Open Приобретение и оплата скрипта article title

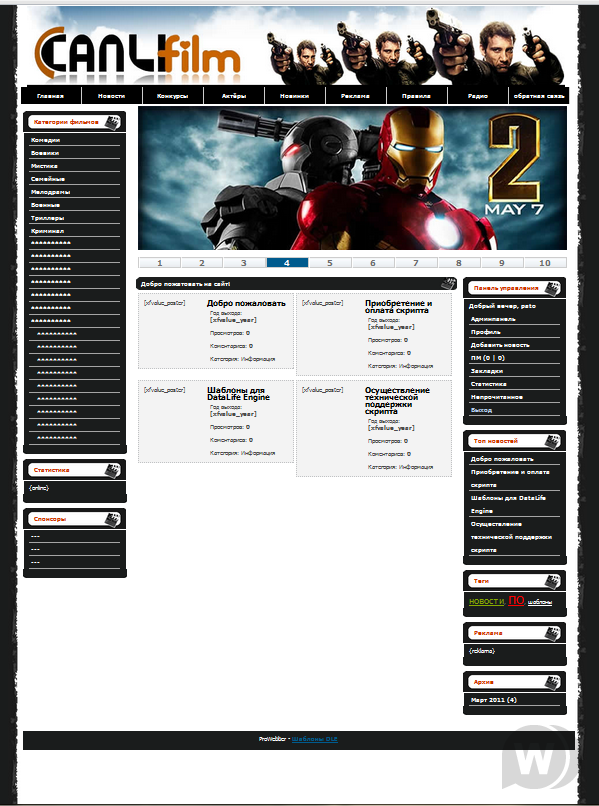(x=398, y=307)
